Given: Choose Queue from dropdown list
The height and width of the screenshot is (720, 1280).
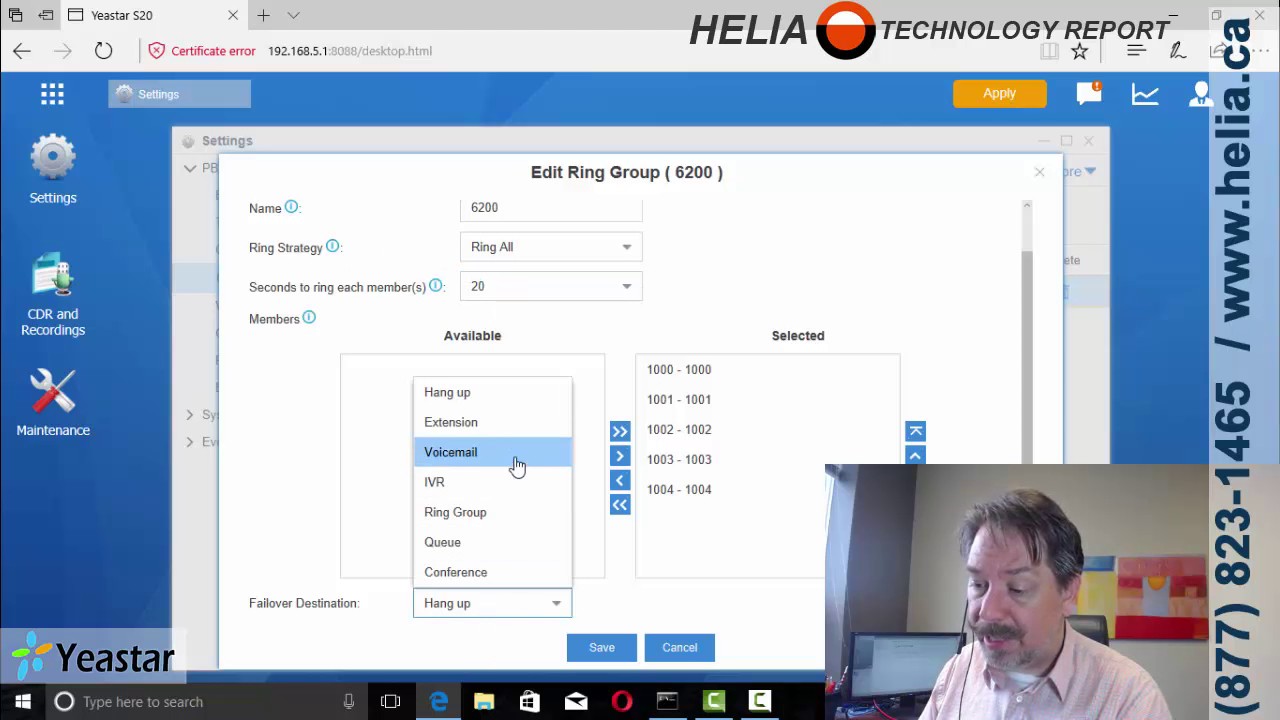Looking at the screenshot, I should pyautogui.click(x=492, y=542).
